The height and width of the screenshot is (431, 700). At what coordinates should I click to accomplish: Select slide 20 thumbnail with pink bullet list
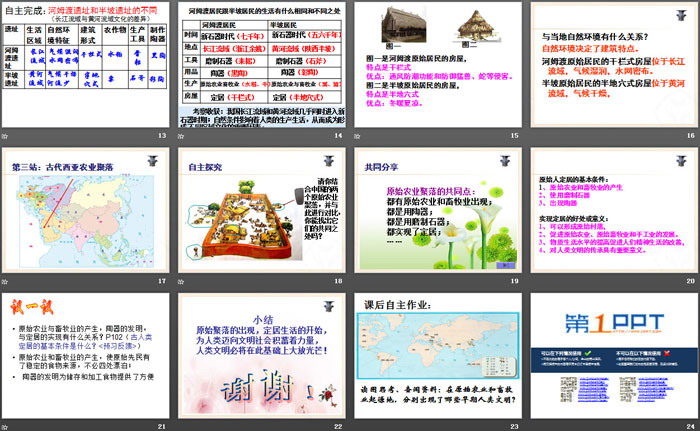pos(614,210)
